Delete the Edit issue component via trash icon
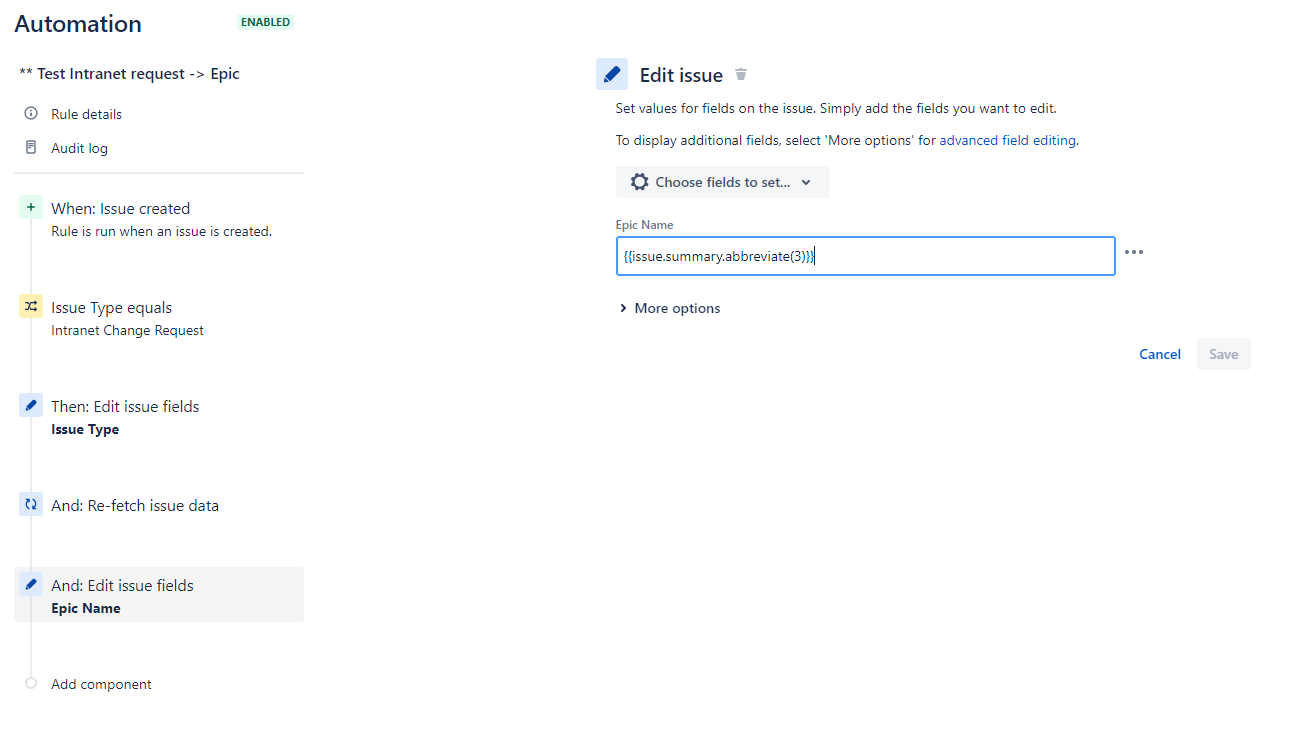The image size is (1300, 750). click(x=741, y=74)
